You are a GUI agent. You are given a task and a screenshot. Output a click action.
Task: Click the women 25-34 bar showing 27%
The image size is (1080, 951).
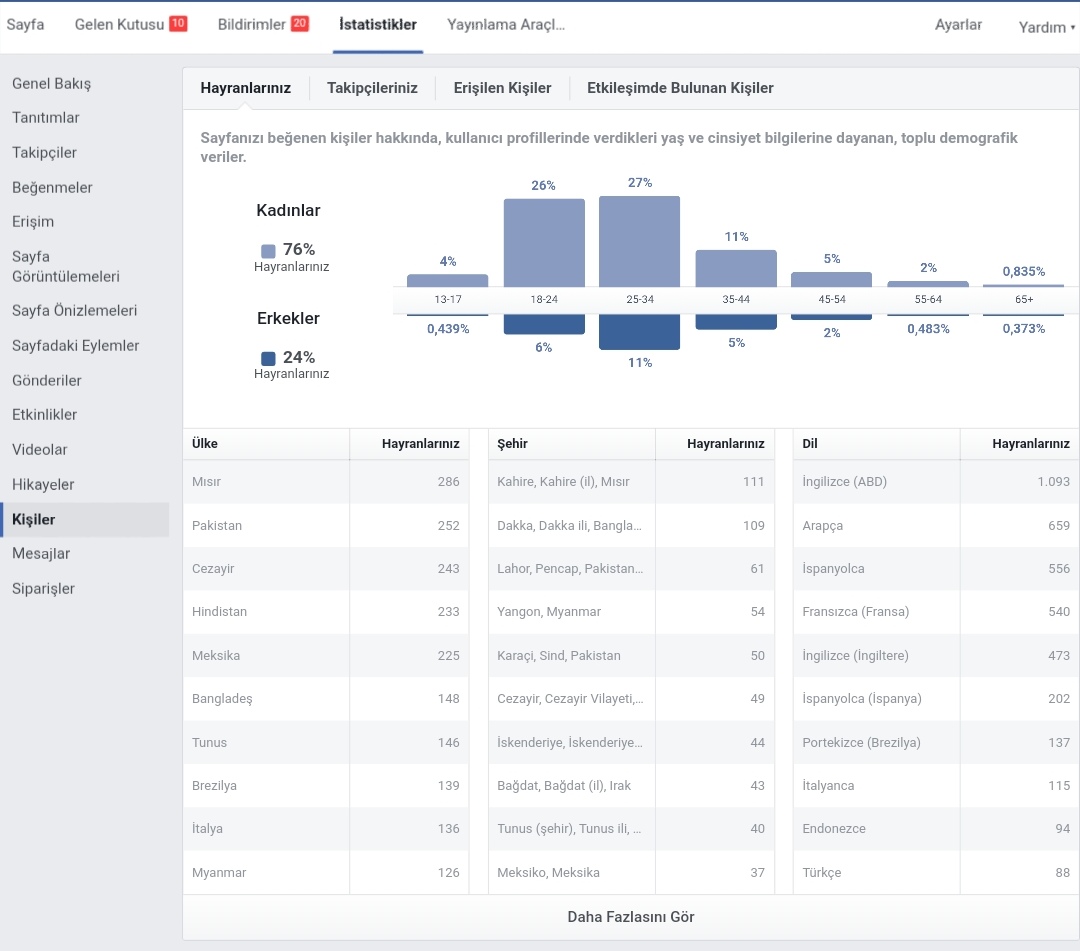639,242
